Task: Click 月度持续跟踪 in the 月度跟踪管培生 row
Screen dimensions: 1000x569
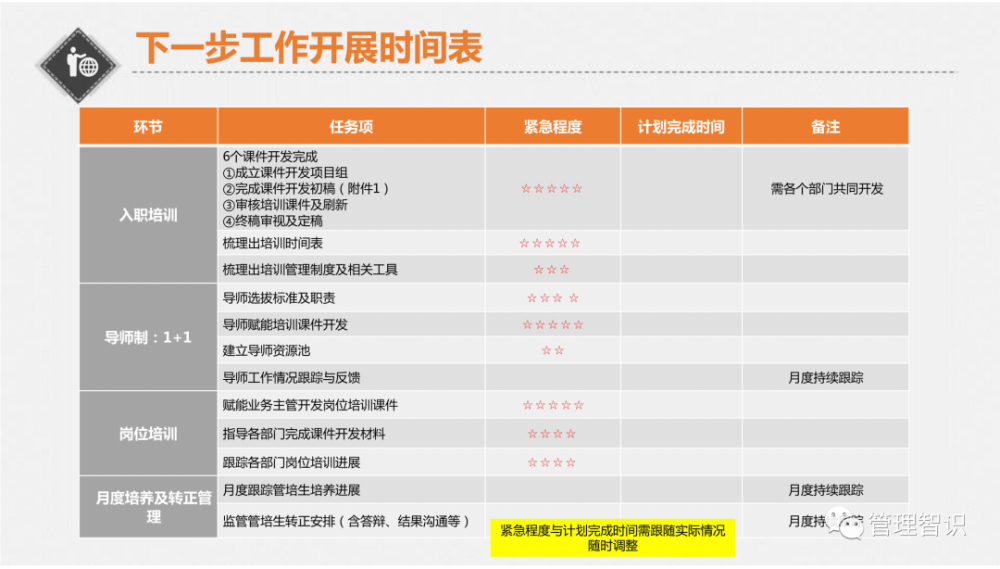Action: 825,490
